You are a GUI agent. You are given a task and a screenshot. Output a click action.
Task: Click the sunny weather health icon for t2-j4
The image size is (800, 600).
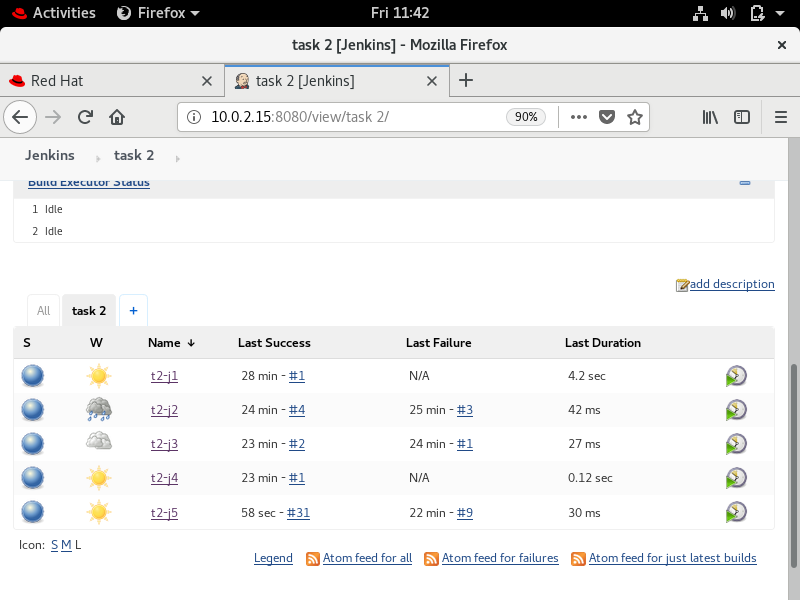(x=98, y=477)
